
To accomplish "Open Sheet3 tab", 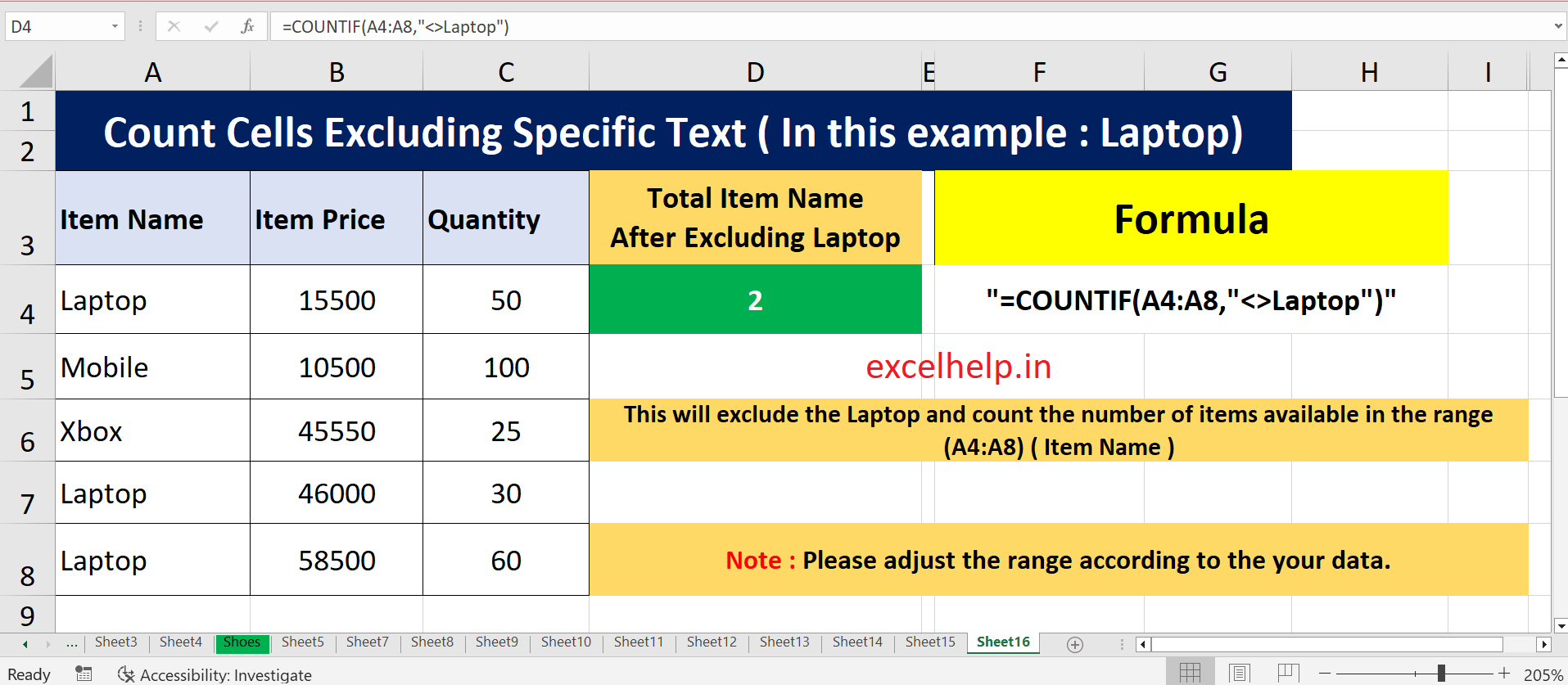I will click(x=116, y=642).
